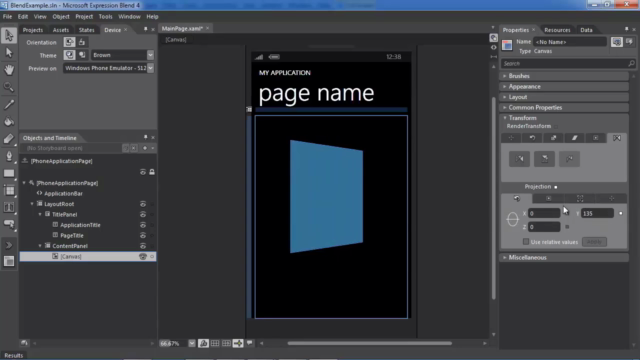Open the Skew transform tab

click(x=575, y=138)
